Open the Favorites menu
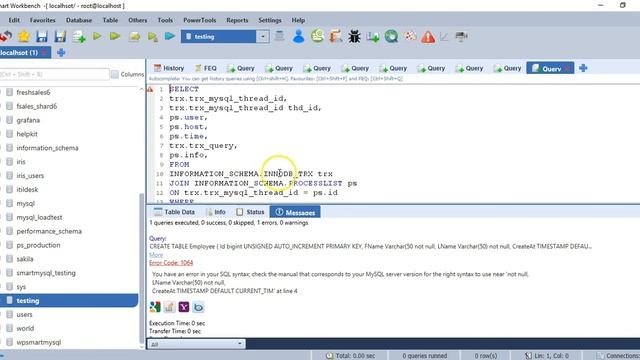The image size is (640, 360). 42,20
